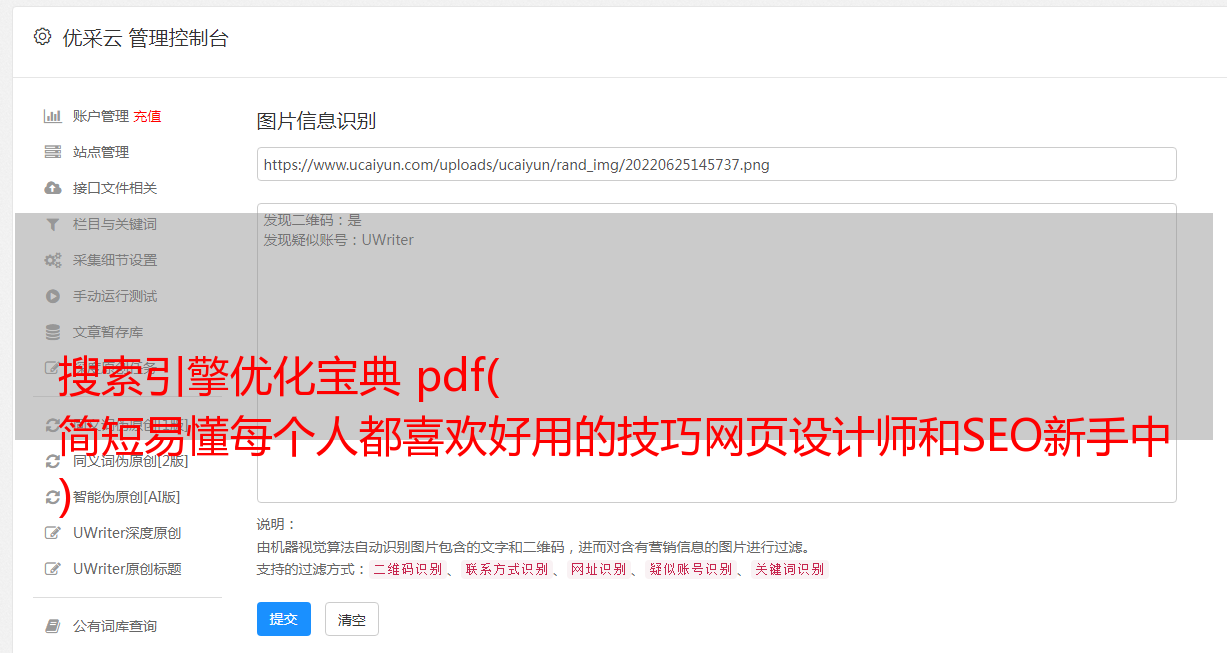
Task: Click the 二维码识别 filter tag
Action: tap(408, 569)
